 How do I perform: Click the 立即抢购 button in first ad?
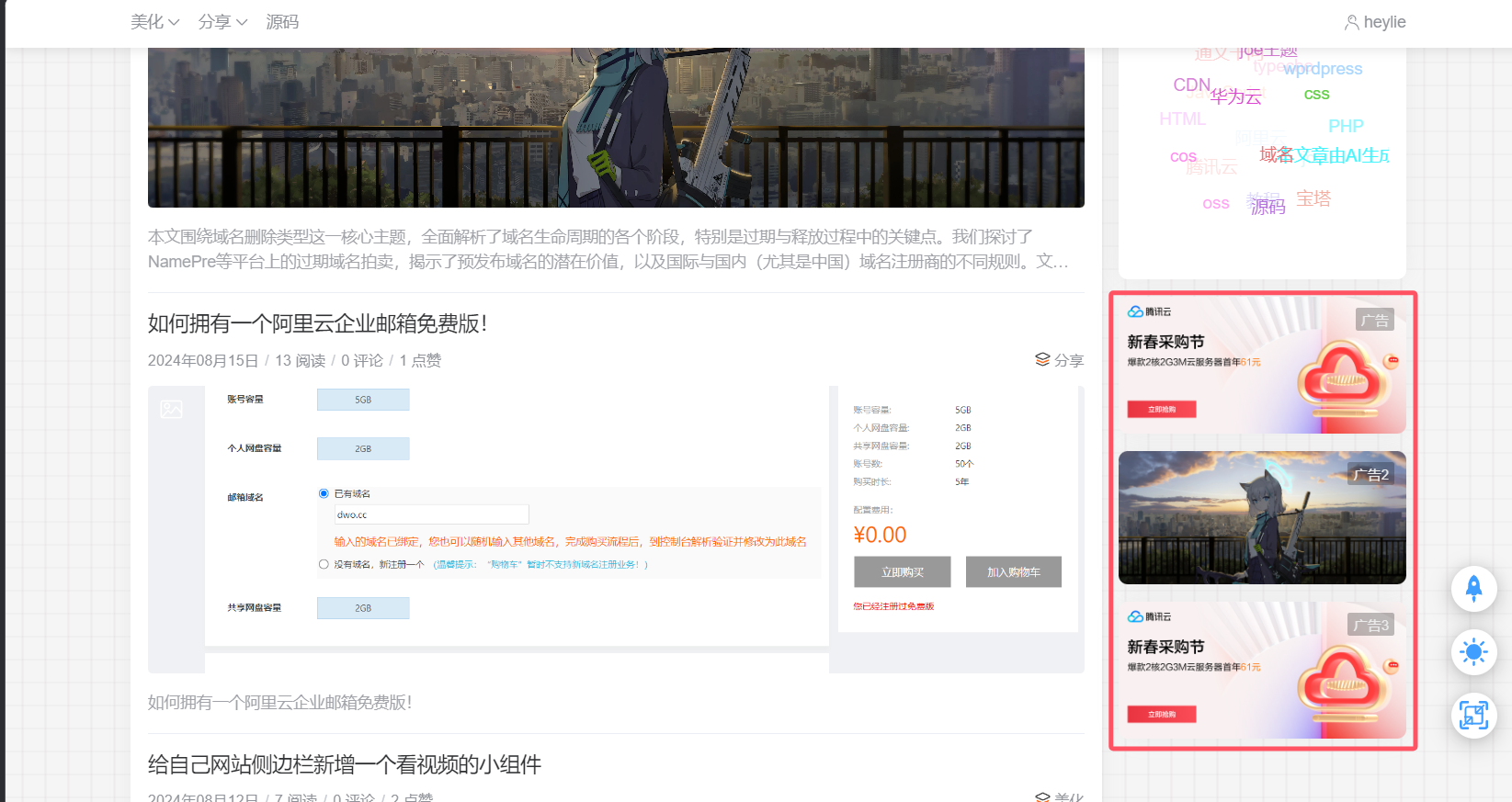[x=1162, y=410]
